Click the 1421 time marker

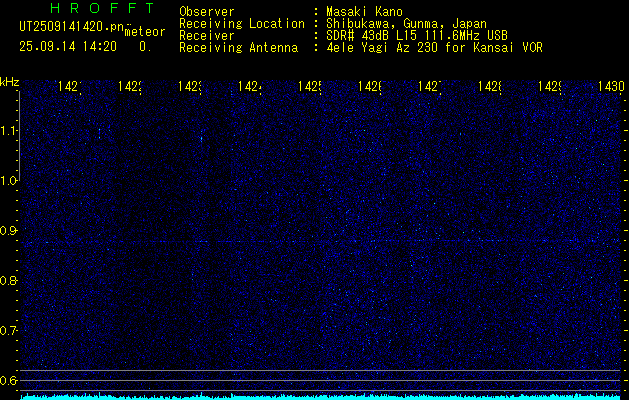[70, 86]
